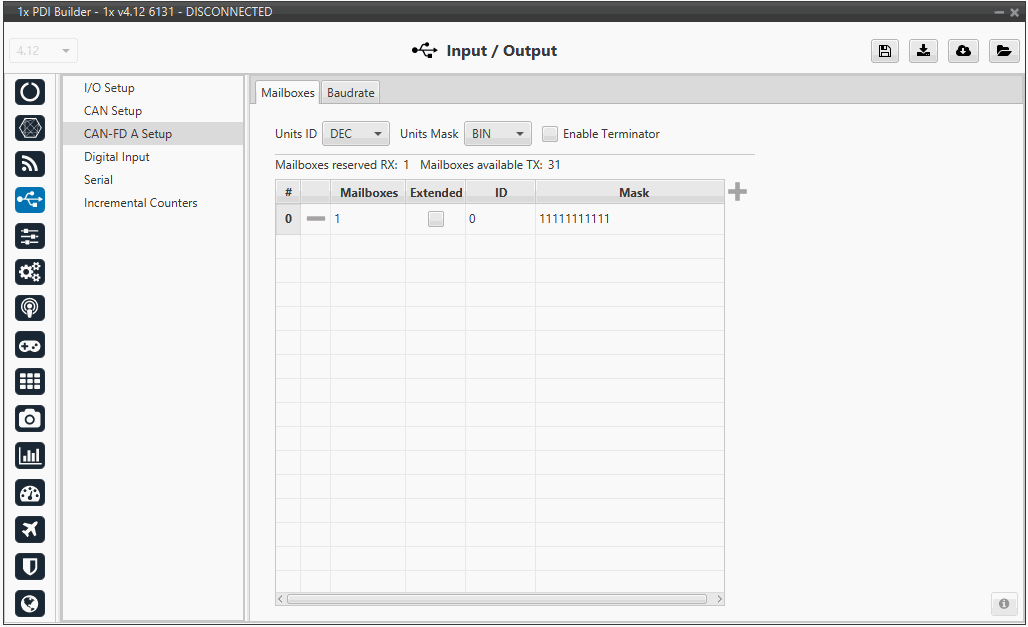This screenshot has width=1028, height=627.
Task: Edit the ID value 0 in row 0
Action: click(500, 219)
